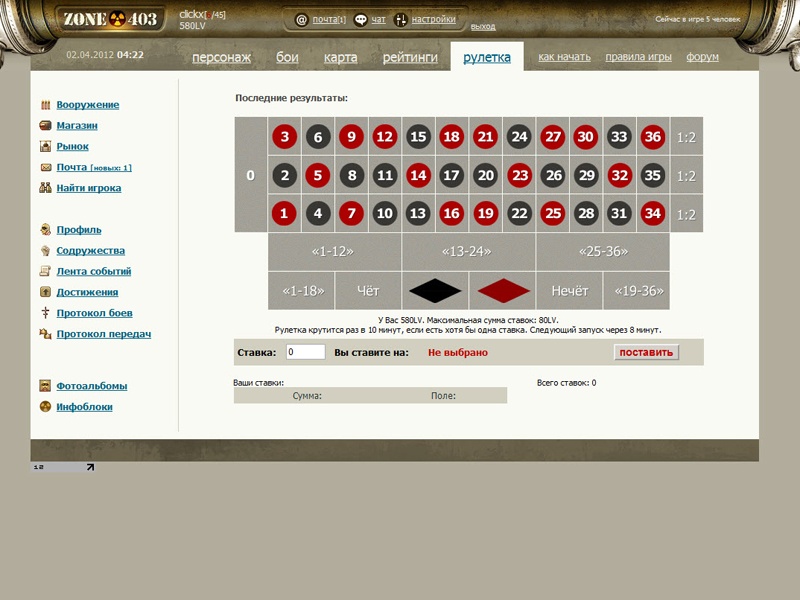Click the Ставка amount input field
The image size is (800, 600).
click(x=305, y=352)
